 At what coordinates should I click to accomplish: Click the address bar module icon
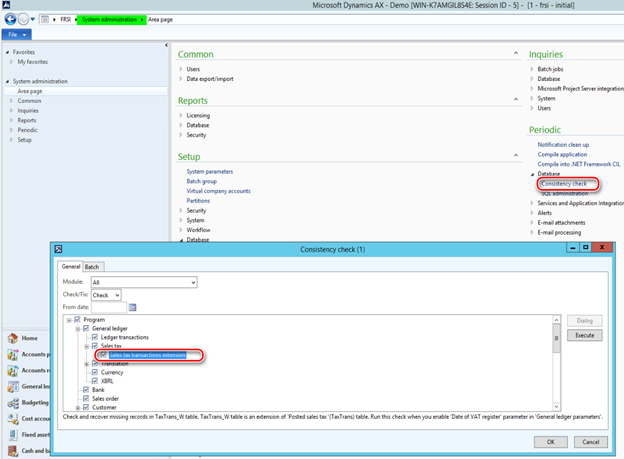[45, 20]
